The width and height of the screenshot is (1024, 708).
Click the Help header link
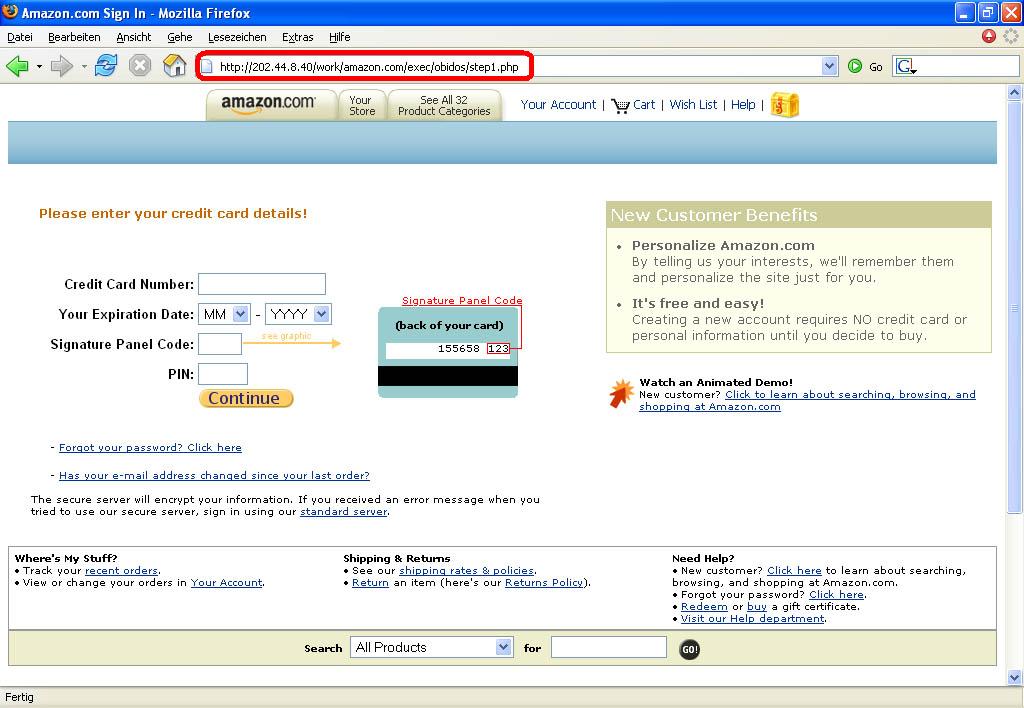coord(743,105)
